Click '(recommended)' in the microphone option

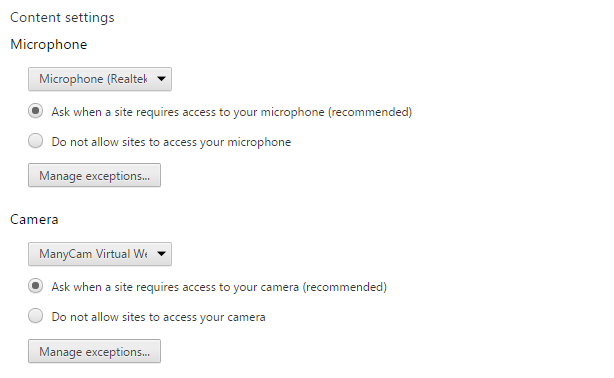[x=370, y=112]
